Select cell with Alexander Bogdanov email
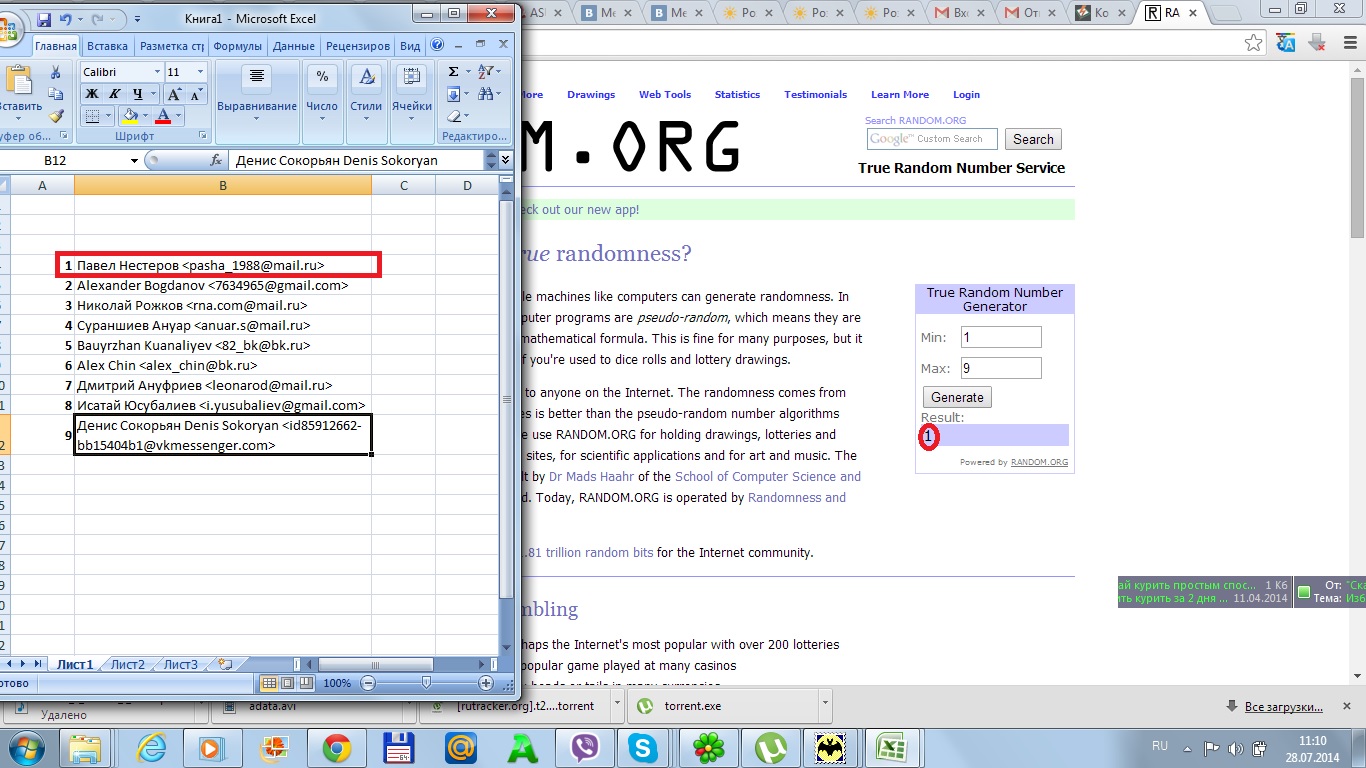This screenshot has width=1366, height=768. click(x=223, y=285)
